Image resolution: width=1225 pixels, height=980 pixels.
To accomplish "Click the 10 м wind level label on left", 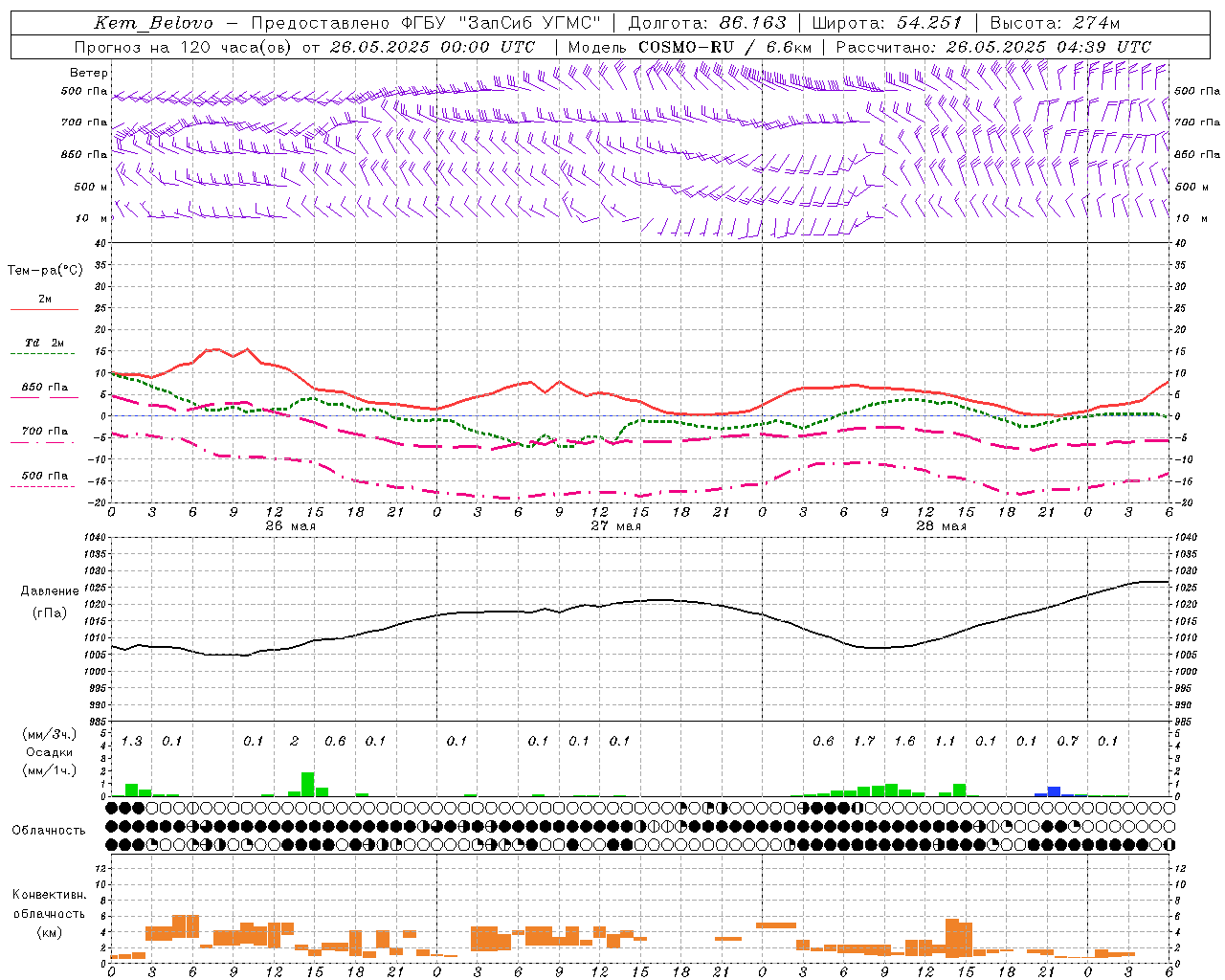I will tap(91, 218).
